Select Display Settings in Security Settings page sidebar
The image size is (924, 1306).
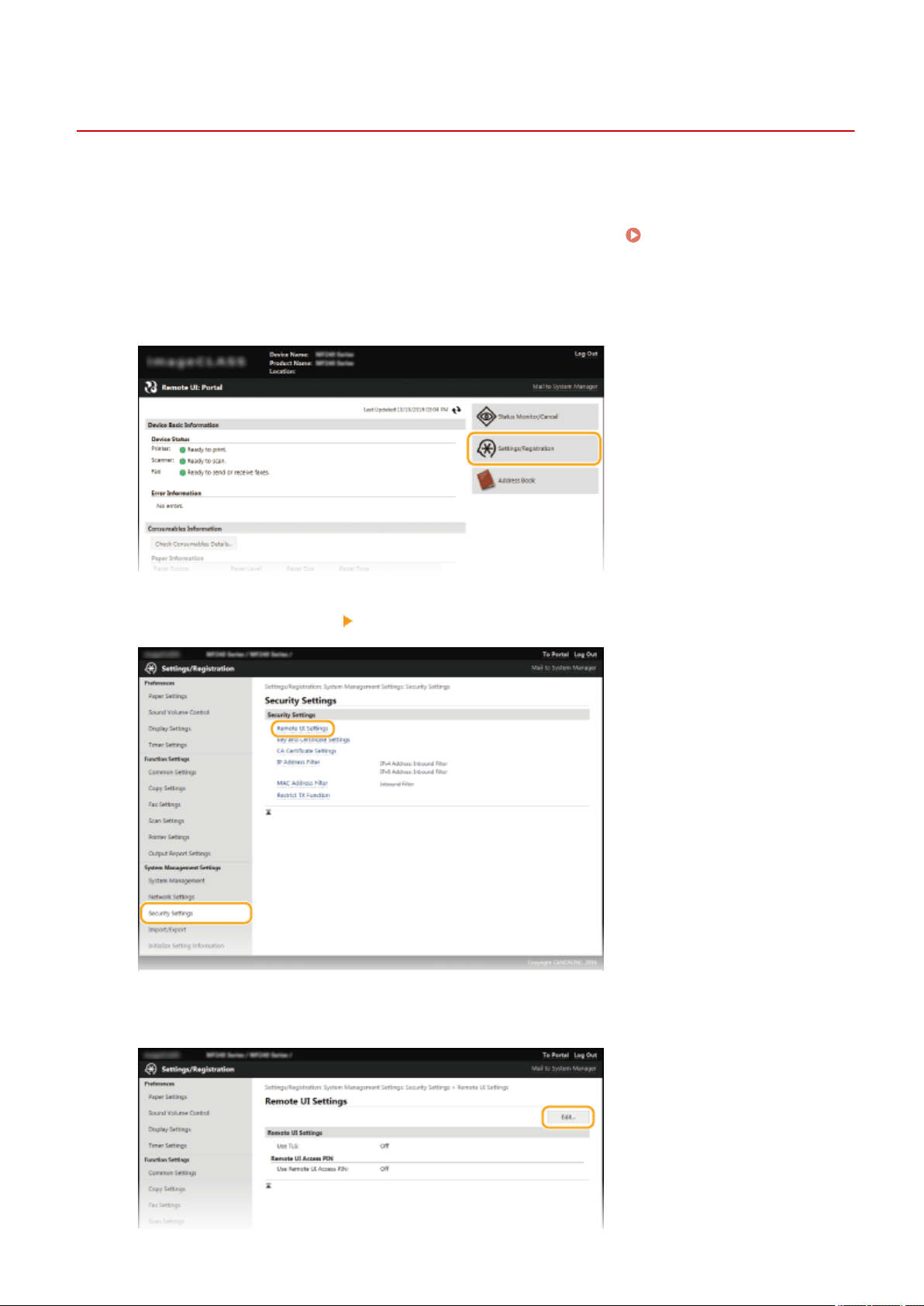(170, 729)
